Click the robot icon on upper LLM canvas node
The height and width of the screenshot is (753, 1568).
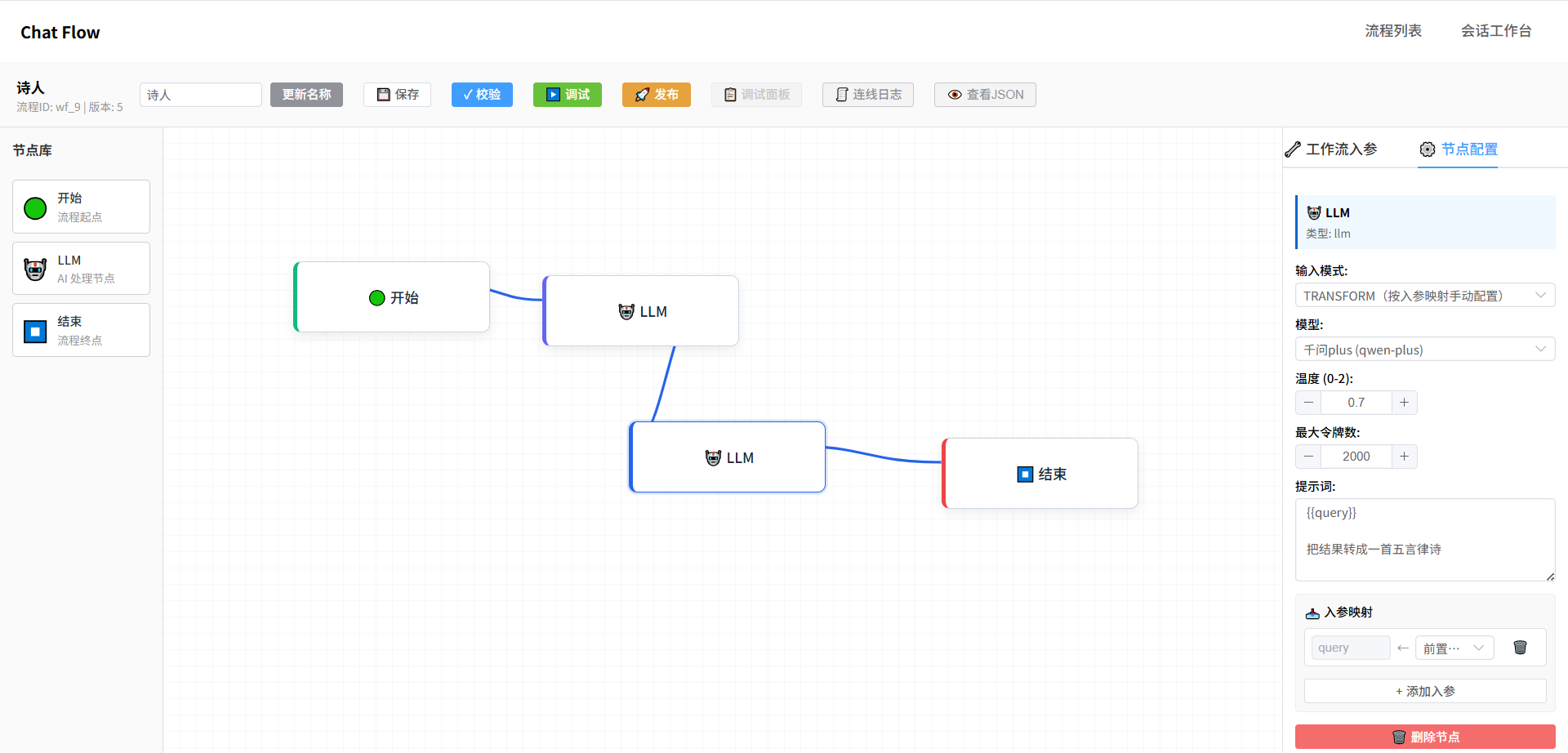pyautogui.click(x=626, y=312)
